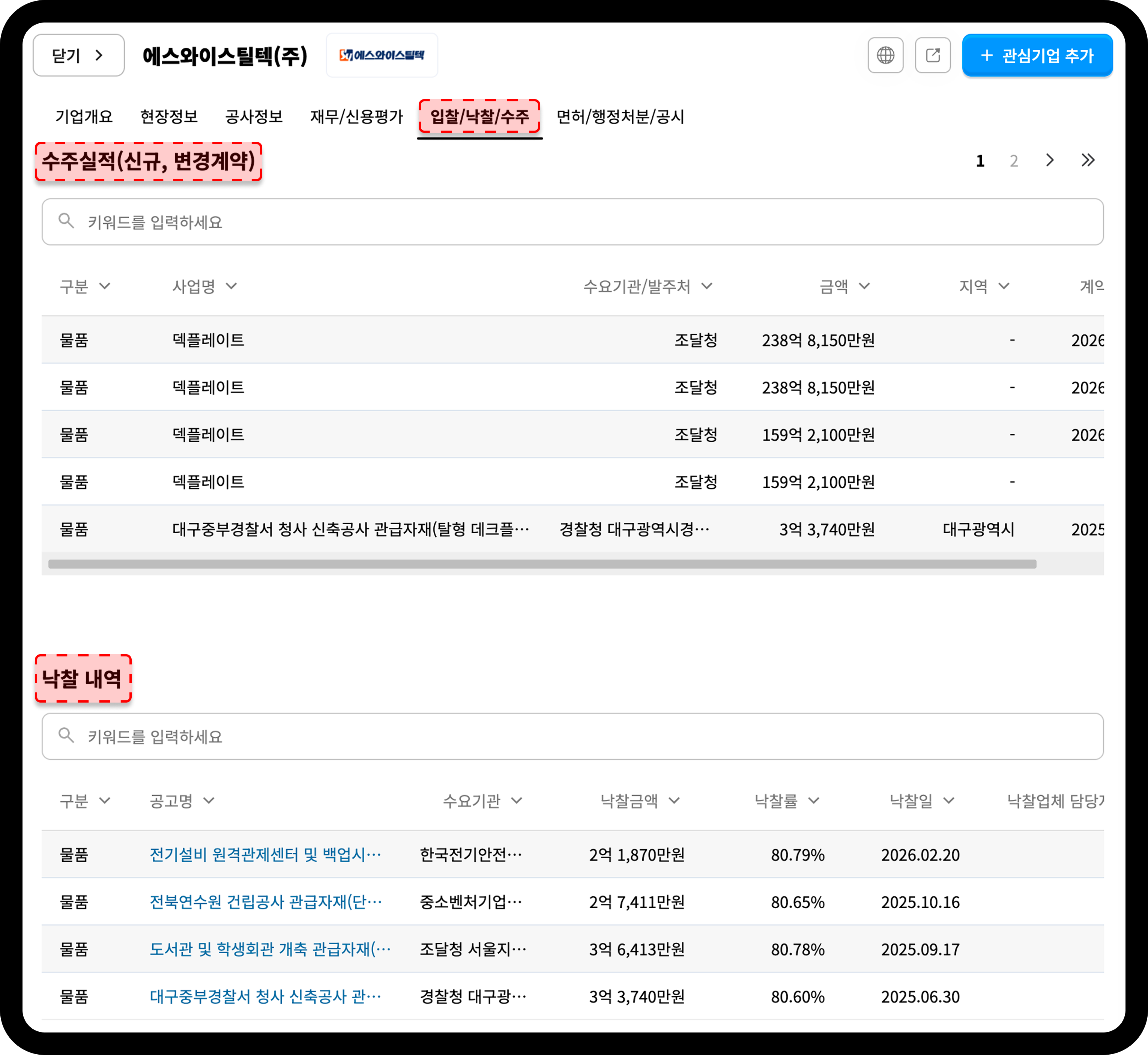Image resolution: width=1148 pixels, height=1055 pixels.
Task: Add company with 관심기업 추가 button
Action: tap(1037, 56)
